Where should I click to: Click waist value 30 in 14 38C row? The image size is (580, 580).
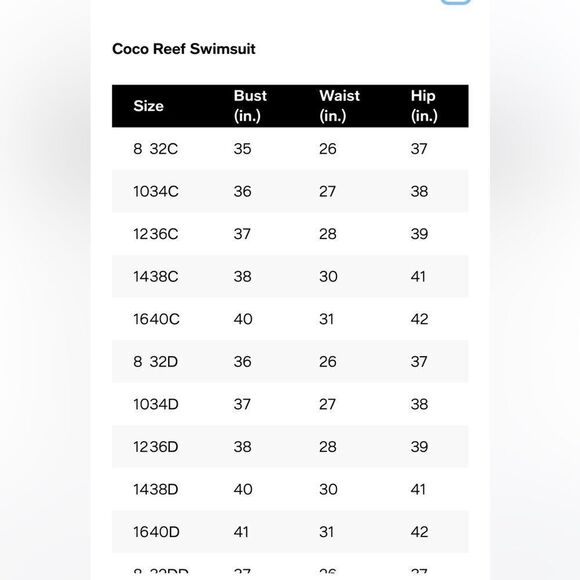328,276
